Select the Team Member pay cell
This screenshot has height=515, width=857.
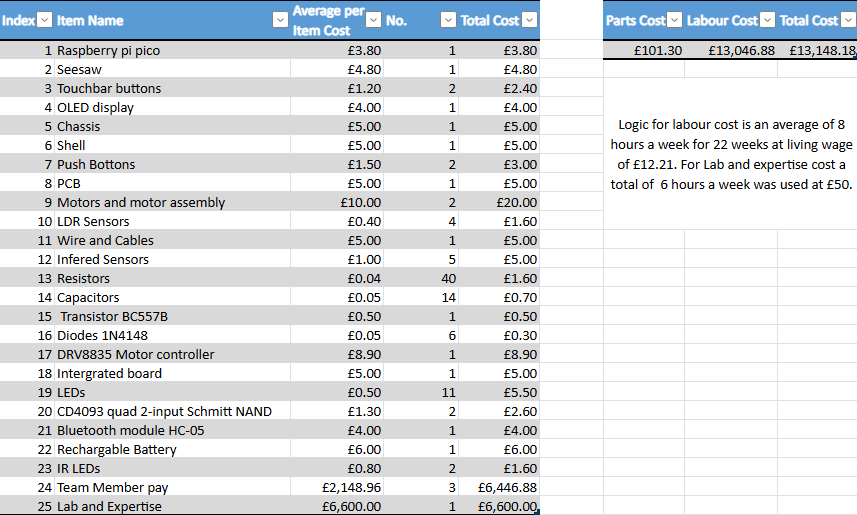[172, 488]
